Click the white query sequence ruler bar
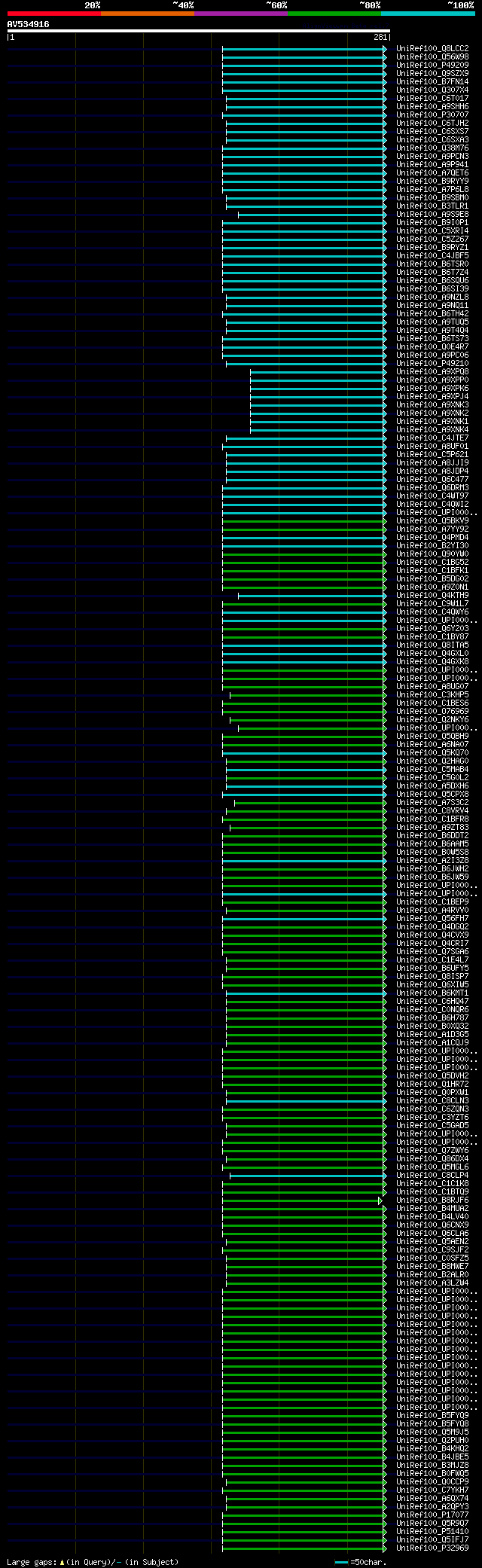Image resolution: width=482 pixels, height=1568 pixels. tap(198, 31)
